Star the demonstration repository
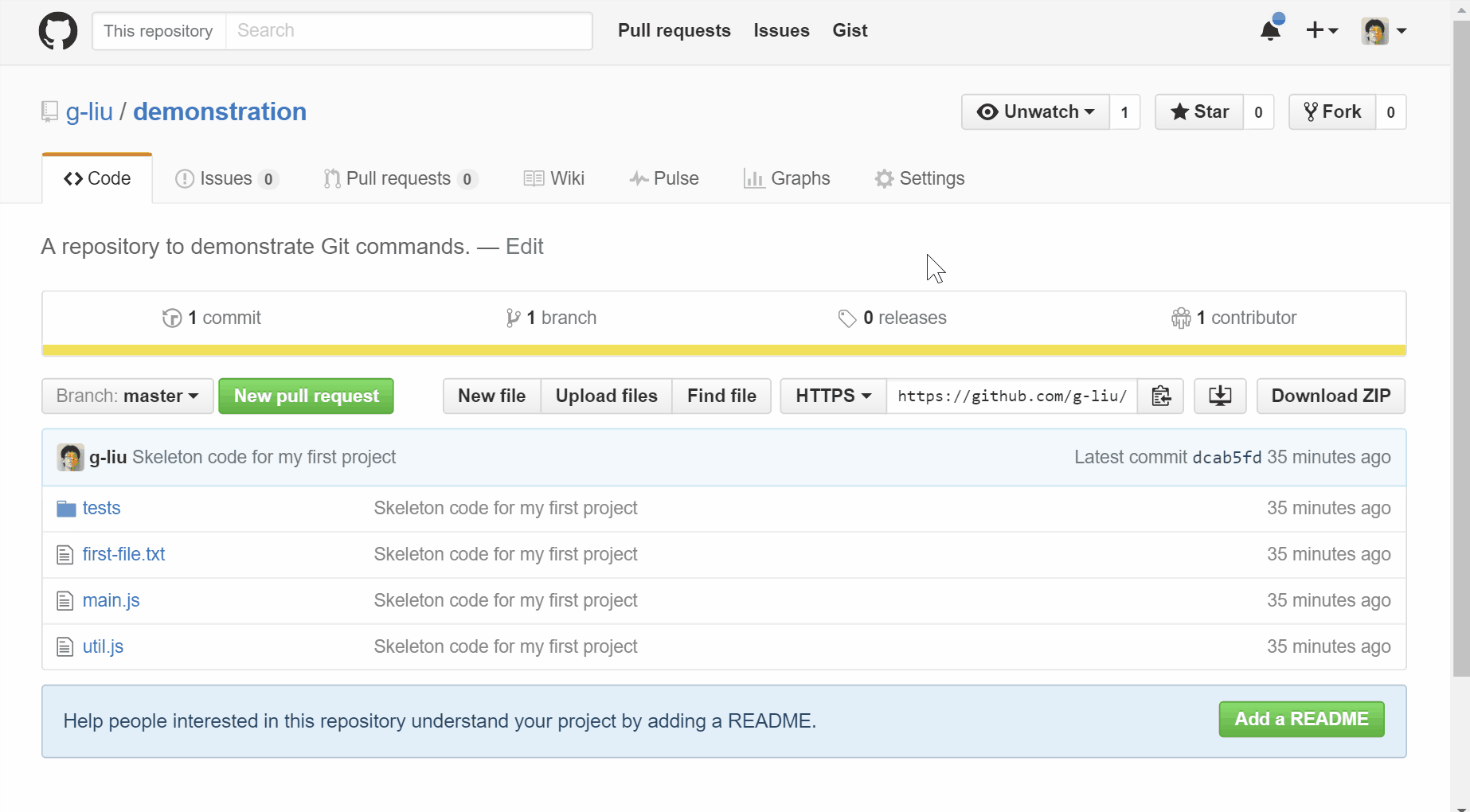Viewport: 1470px width, 812px height. coord(1199,112)
